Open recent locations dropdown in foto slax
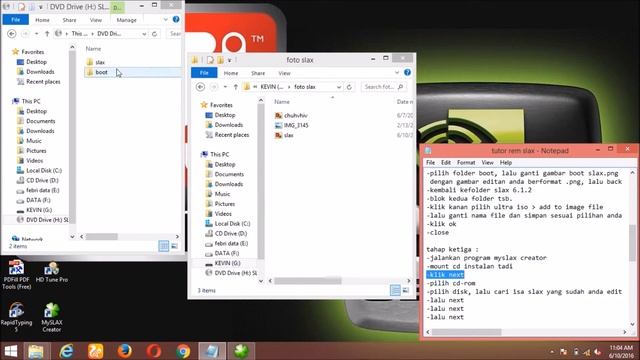Screen dimensions: 640x360 225,87
